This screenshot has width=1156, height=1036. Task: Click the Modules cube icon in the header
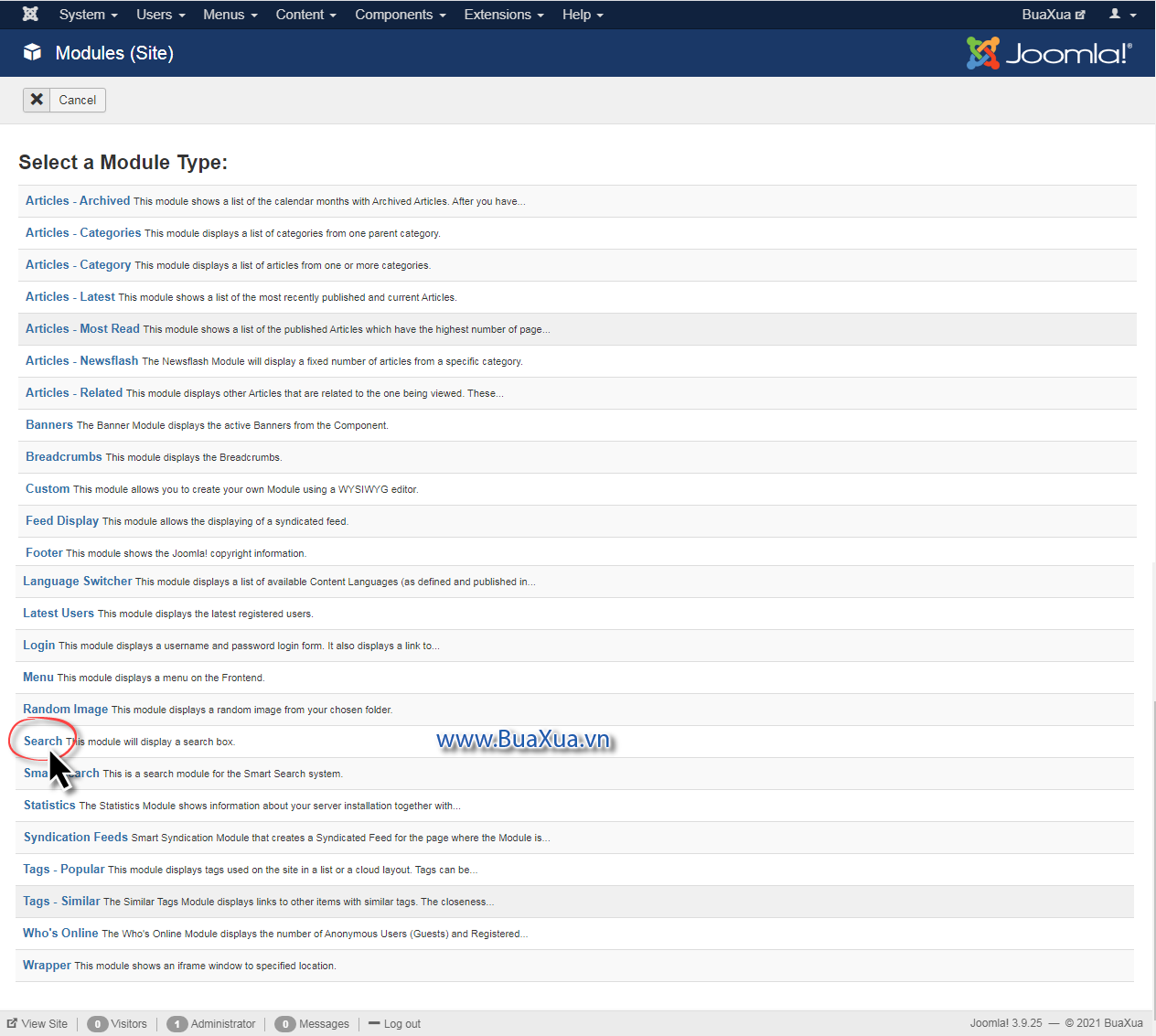33,52
